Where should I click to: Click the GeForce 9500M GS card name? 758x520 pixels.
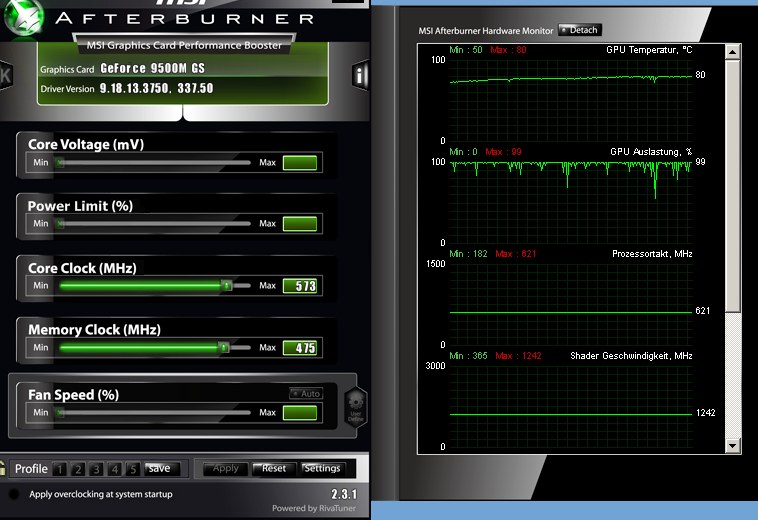pyautogui.click(x=153, y=69)
